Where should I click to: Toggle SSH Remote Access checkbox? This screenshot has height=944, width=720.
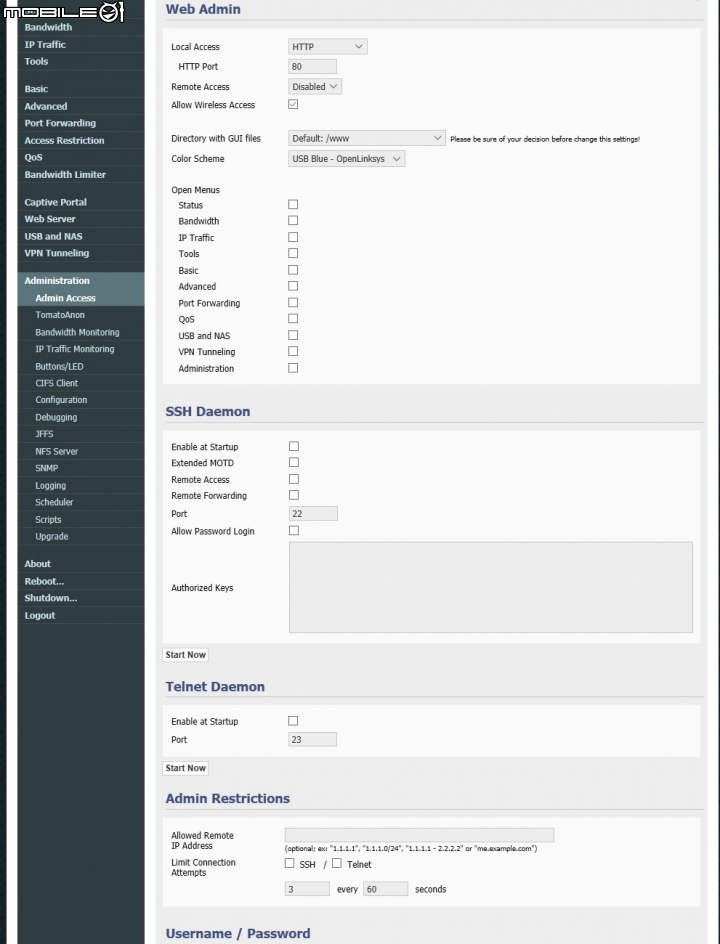(x=294, y=479)
